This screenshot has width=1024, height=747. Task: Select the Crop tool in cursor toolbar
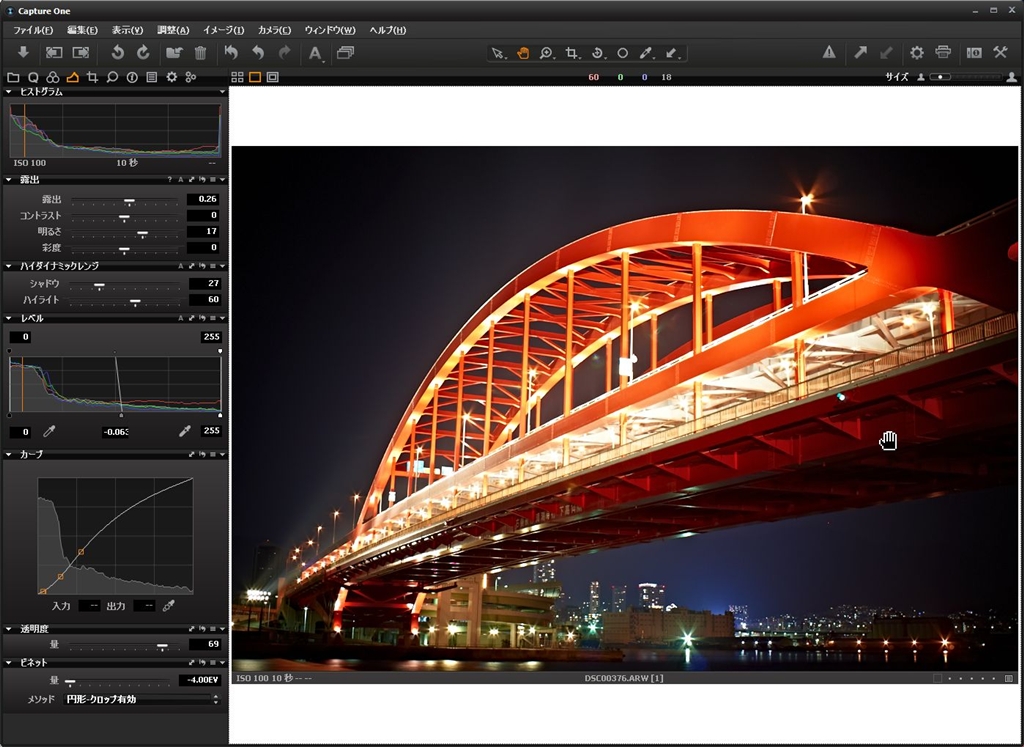pos(572,53)
